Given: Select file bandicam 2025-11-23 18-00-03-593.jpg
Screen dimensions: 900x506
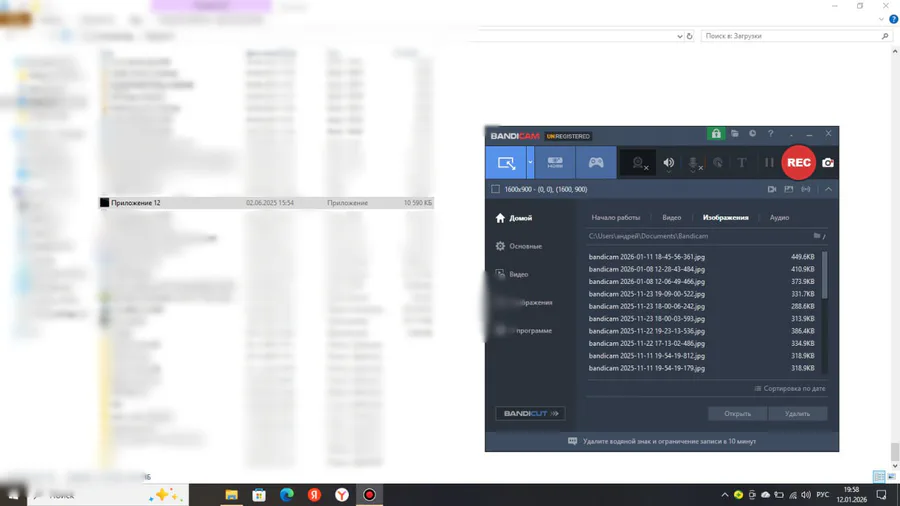Looking at the screenshot, I should tap(701, 318).
